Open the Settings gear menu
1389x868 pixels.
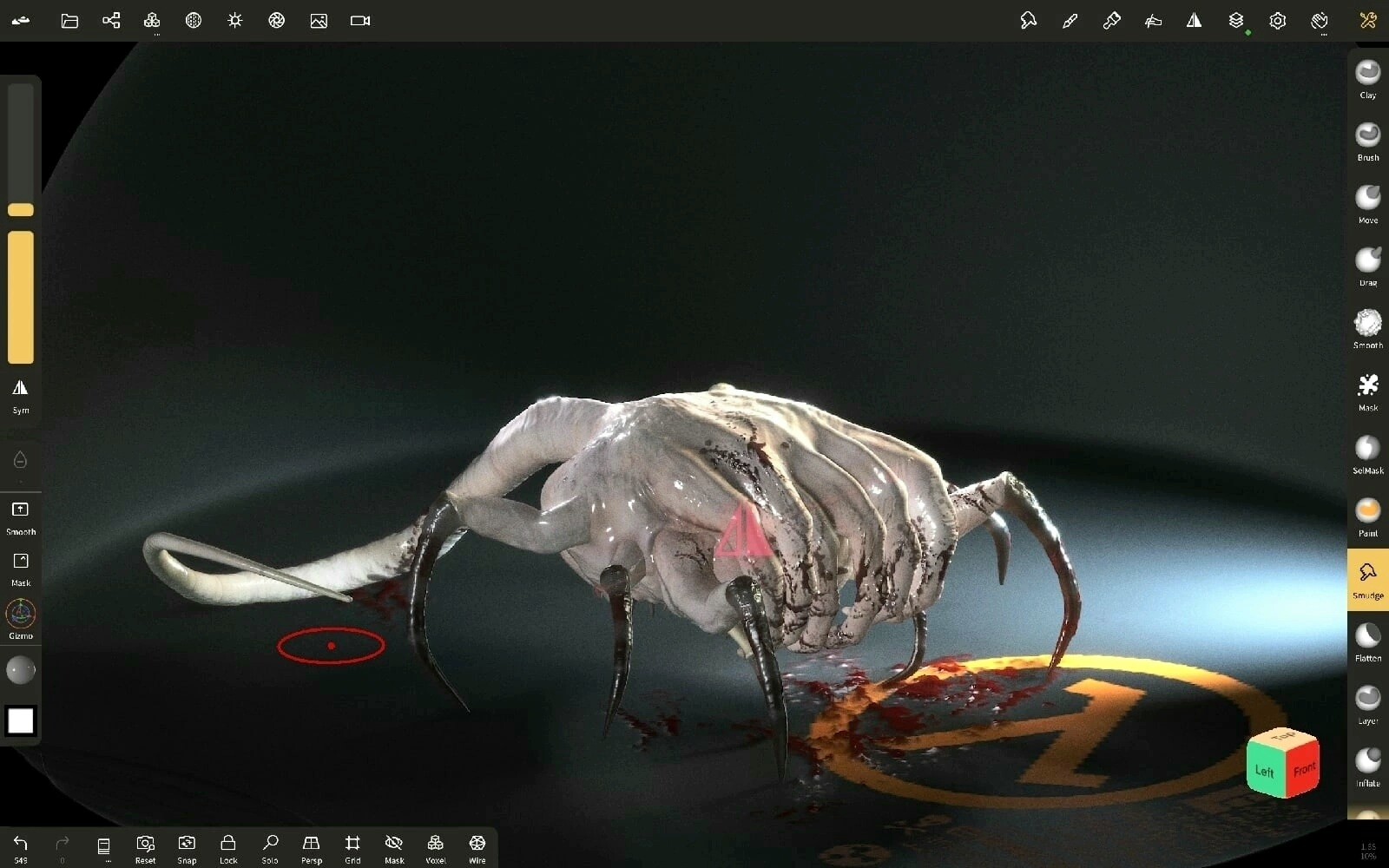(1278, 21)
